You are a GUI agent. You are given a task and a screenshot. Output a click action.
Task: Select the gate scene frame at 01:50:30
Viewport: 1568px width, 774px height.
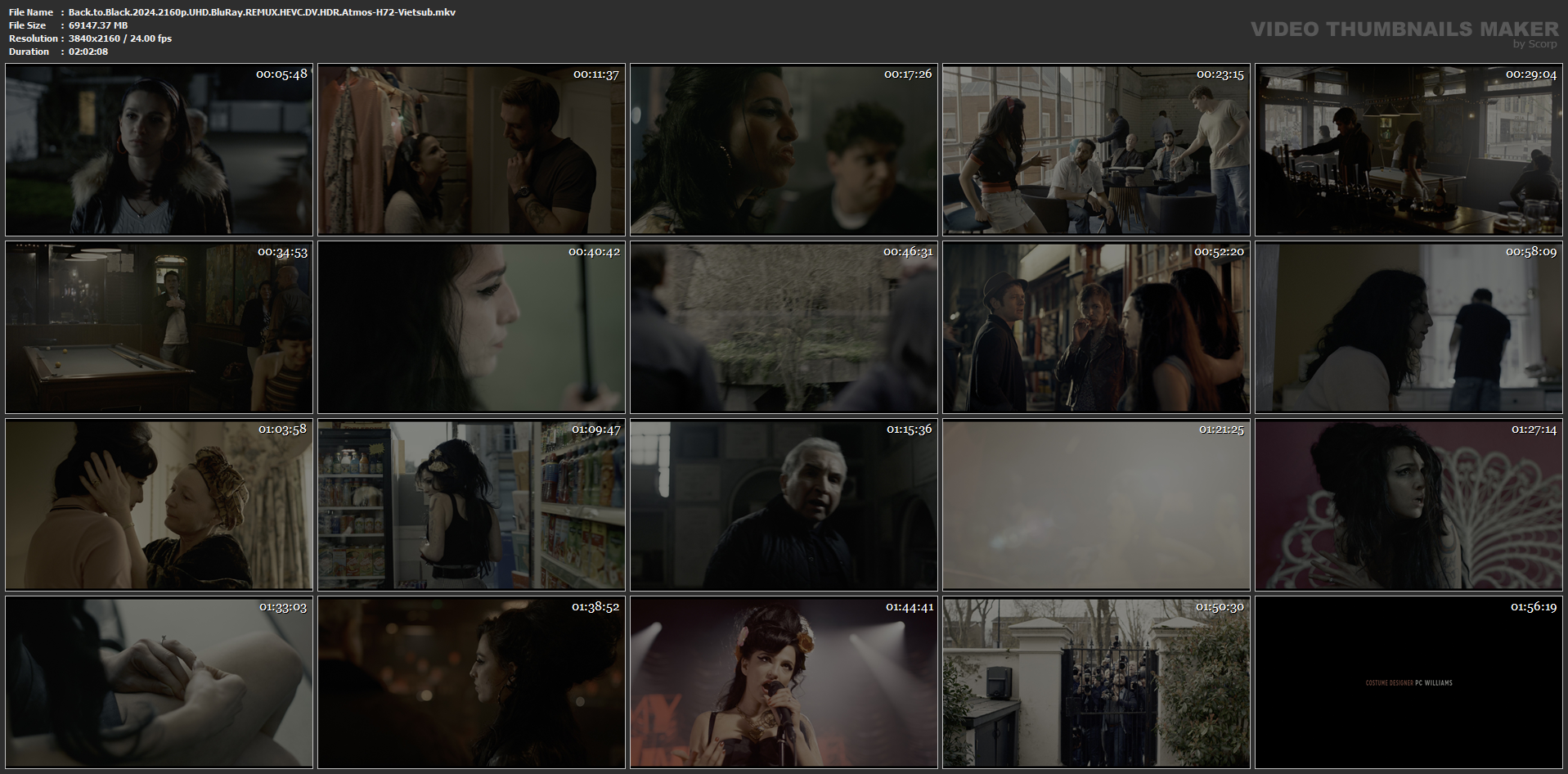[x=1096, y=682]
